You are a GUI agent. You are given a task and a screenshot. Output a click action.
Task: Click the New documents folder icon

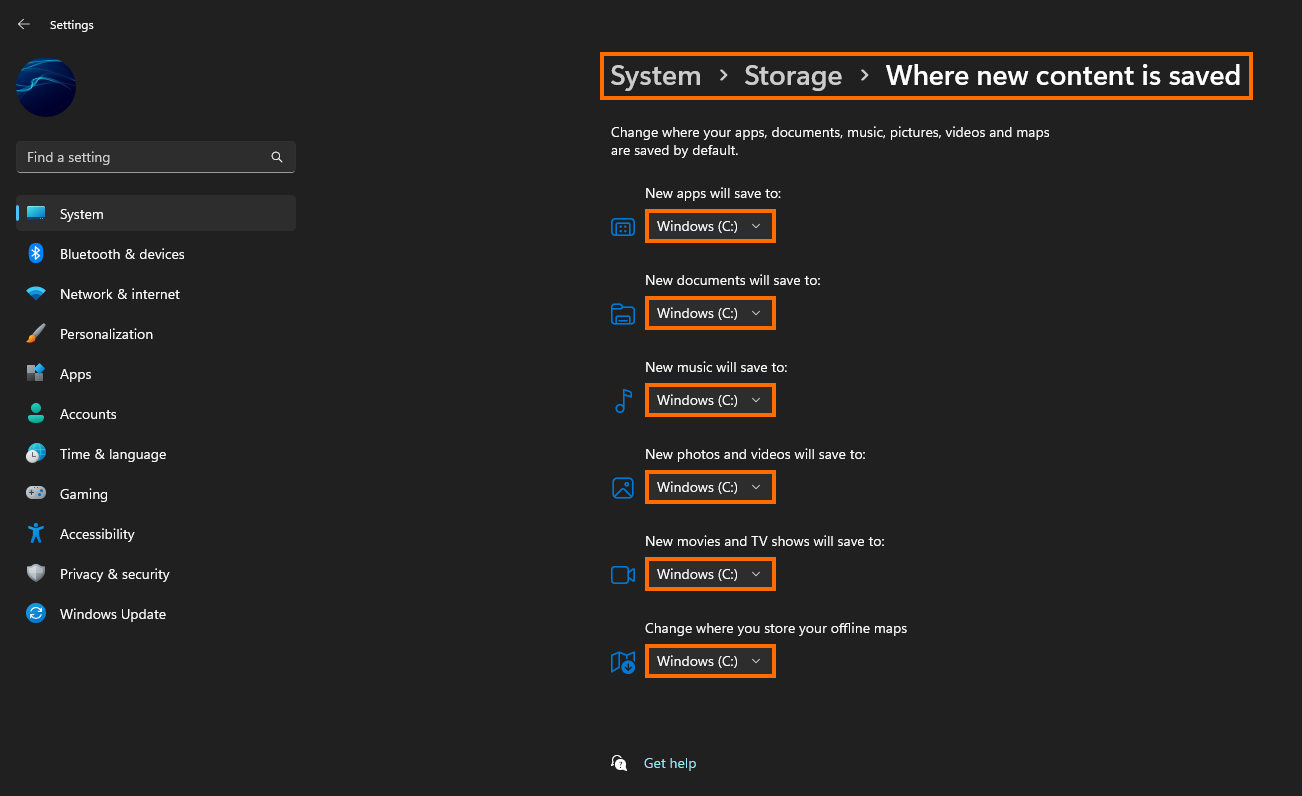(x=623, y=315)
